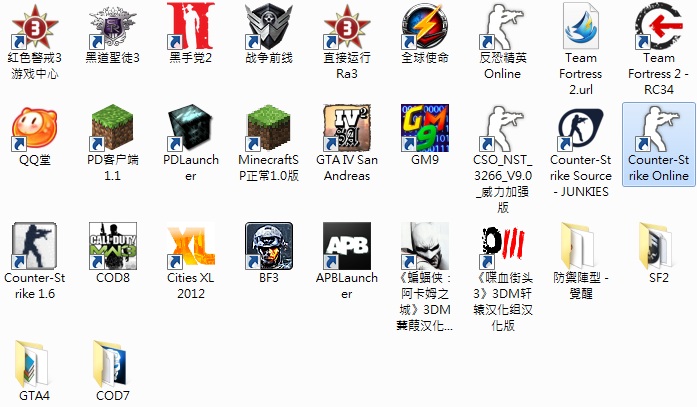Click the COD8 MW3 shortcut icon
The height and width of the screenshot is (407, 697).
[x=112, y=246]
